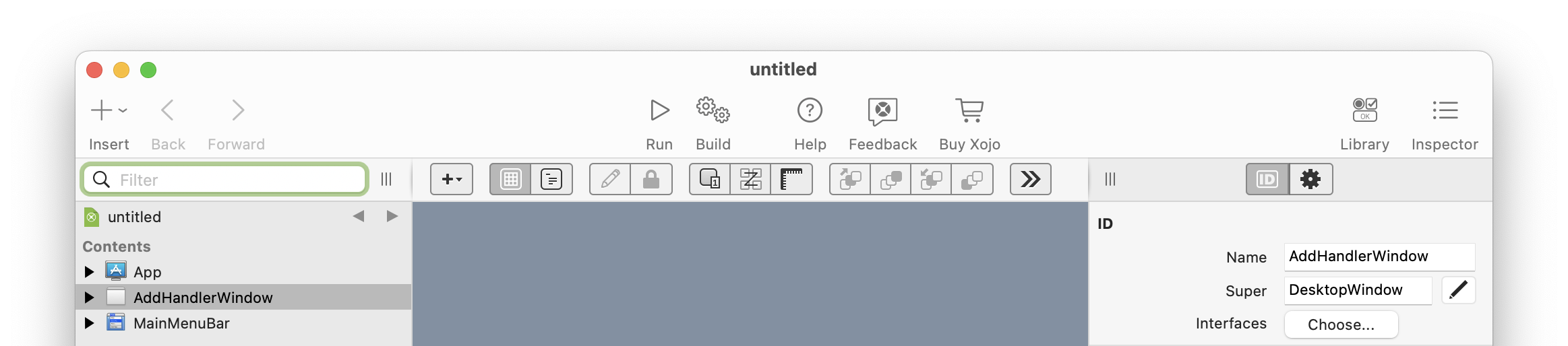Switch to the advanced gear tab
The width and height of the screenshot is (1568, 346).
(x=1310, y=179)
